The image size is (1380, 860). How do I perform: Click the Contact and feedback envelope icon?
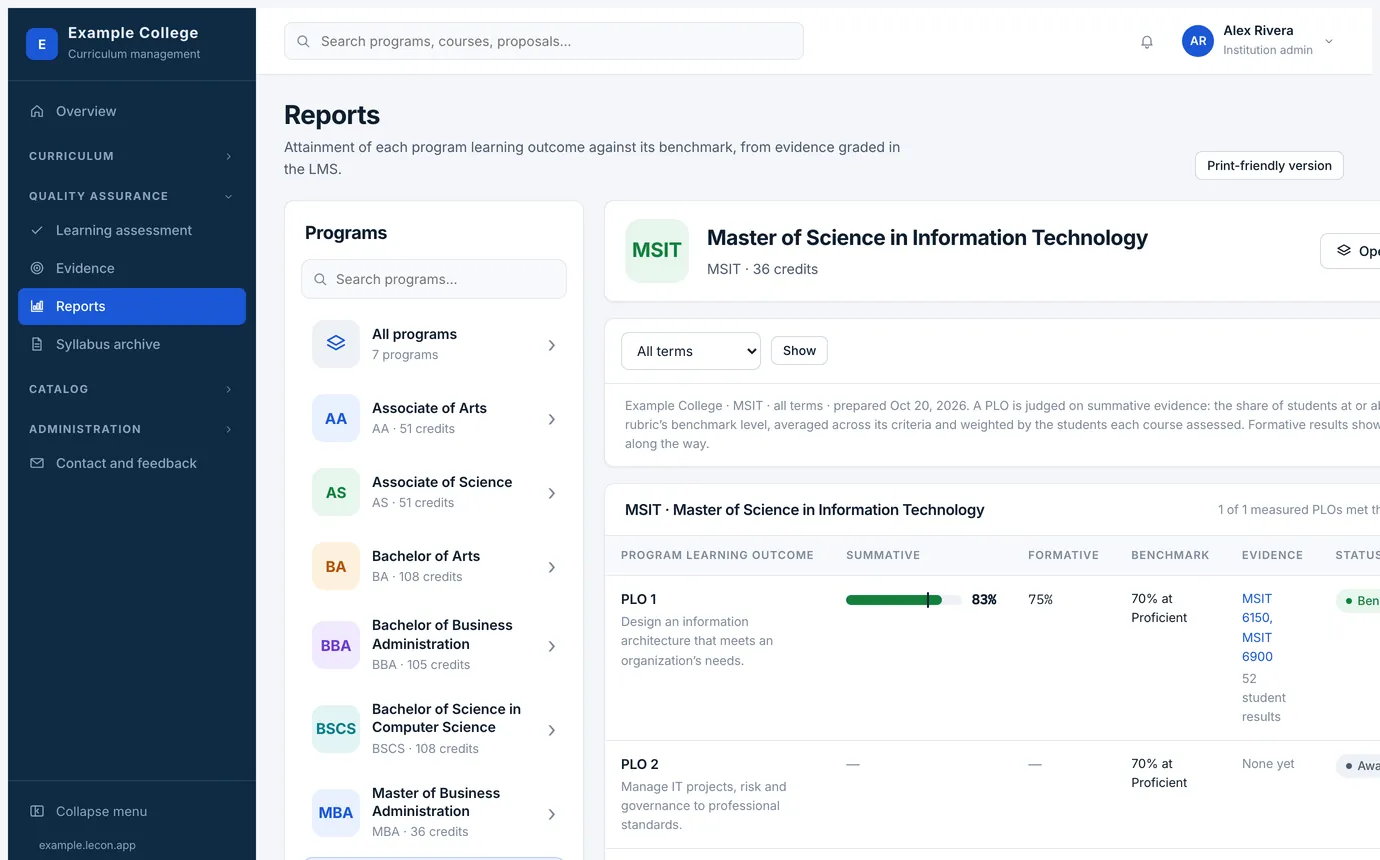point(37,463)
